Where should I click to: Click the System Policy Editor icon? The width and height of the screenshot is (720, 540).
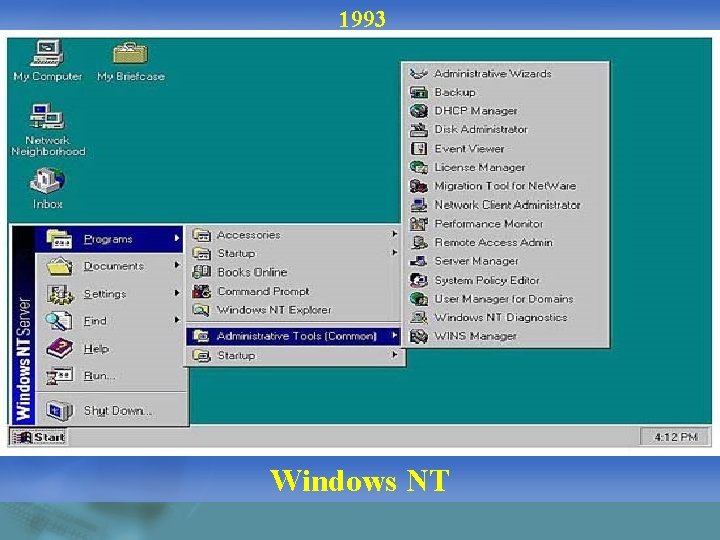tap(418, 280)
